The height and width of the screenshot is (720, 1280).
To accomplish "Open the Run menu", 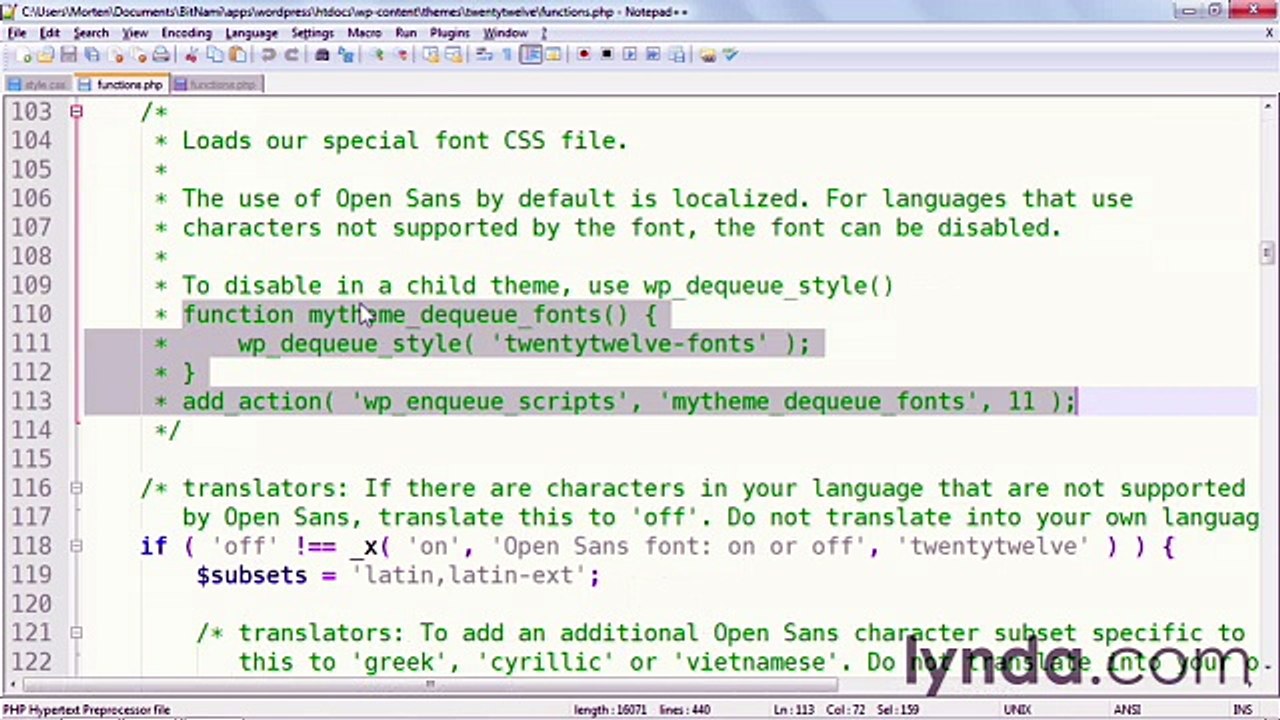I will (405, 33).
